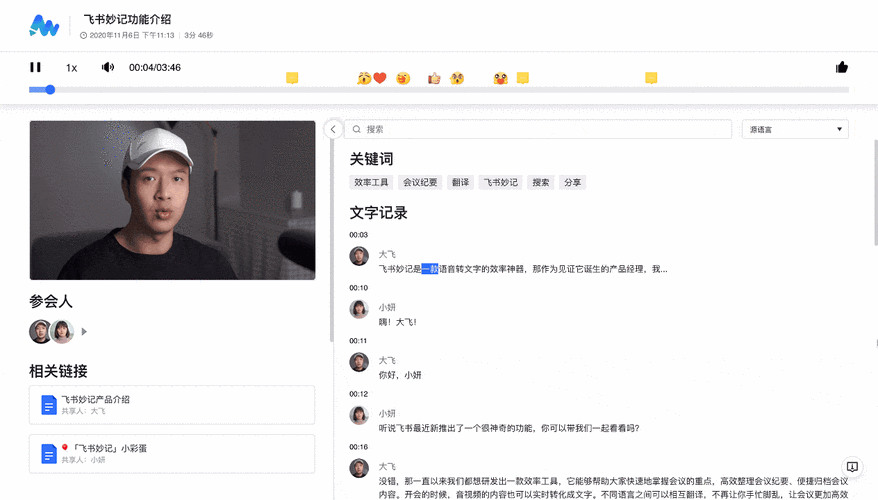Image resolution: width=878 pixels, height=500 pixels.
Task: Click the blue document icon for 小彩蛋
Action: (49, 454)
